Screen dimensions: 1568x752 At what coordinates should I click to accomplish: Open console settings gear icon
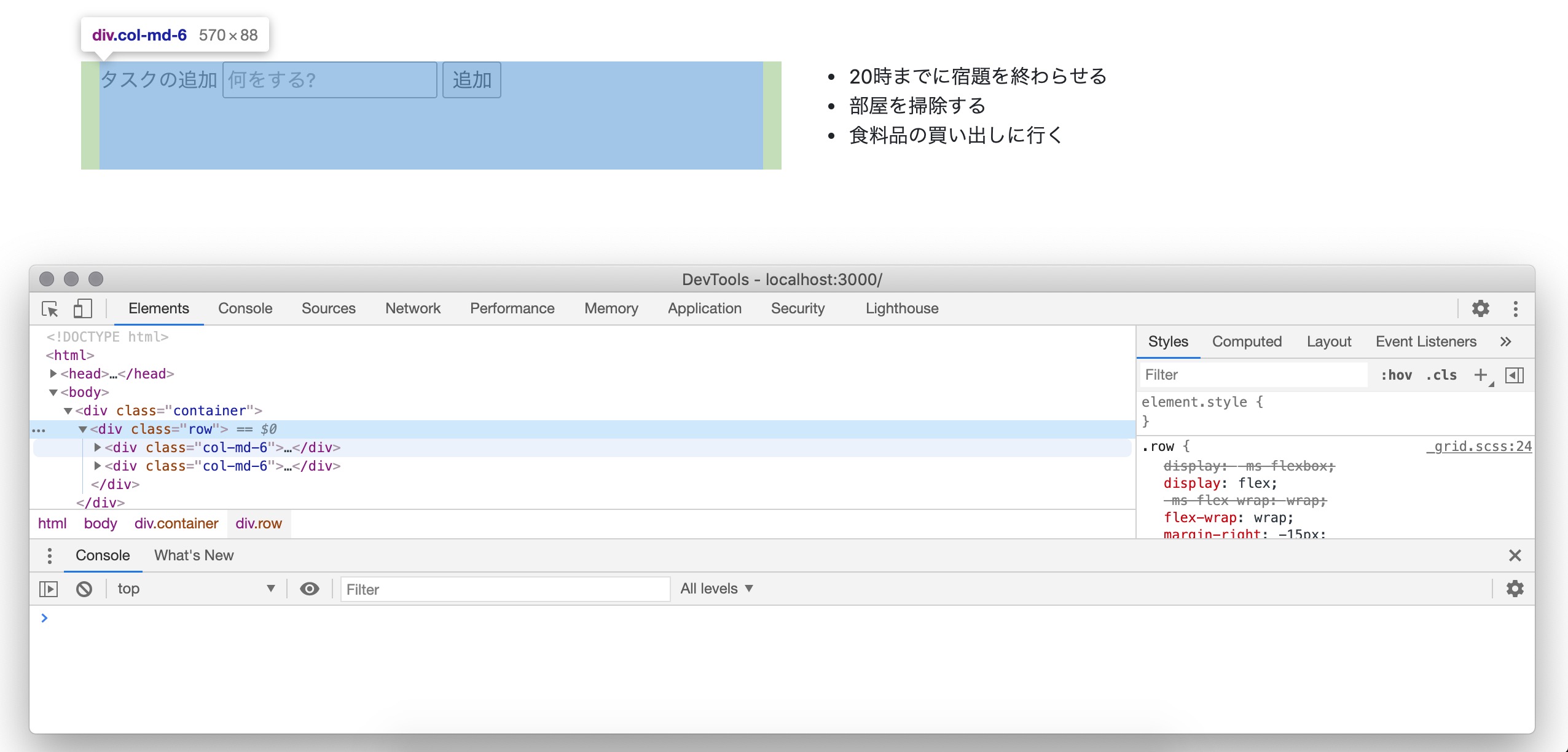coord(1515,589)
